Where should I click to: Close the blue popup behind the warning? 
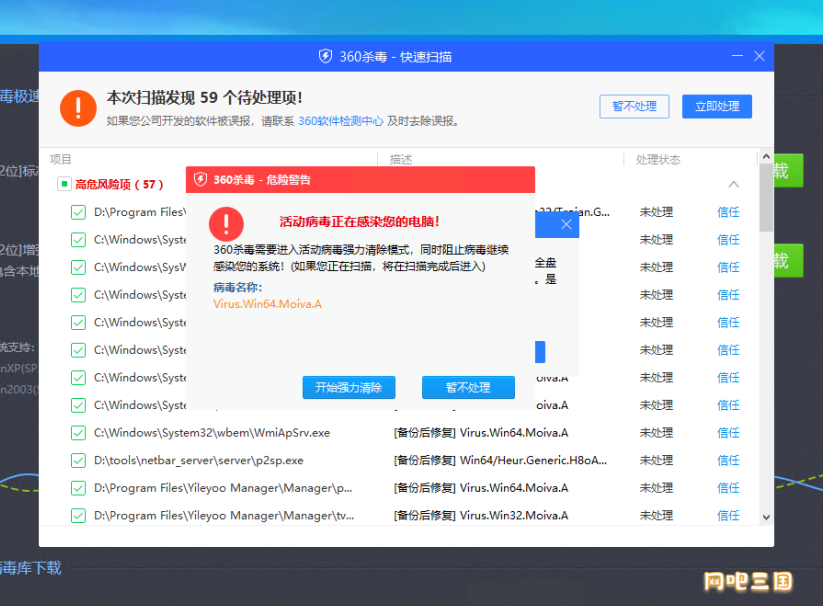click(566, 225)
